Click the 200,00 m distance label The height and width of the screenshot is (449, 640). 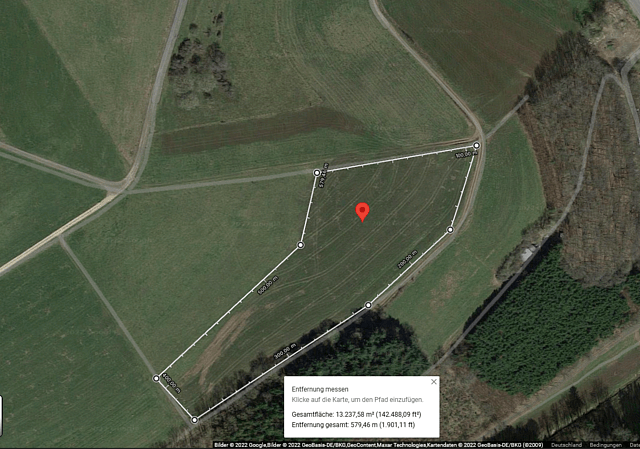point(407,260)
